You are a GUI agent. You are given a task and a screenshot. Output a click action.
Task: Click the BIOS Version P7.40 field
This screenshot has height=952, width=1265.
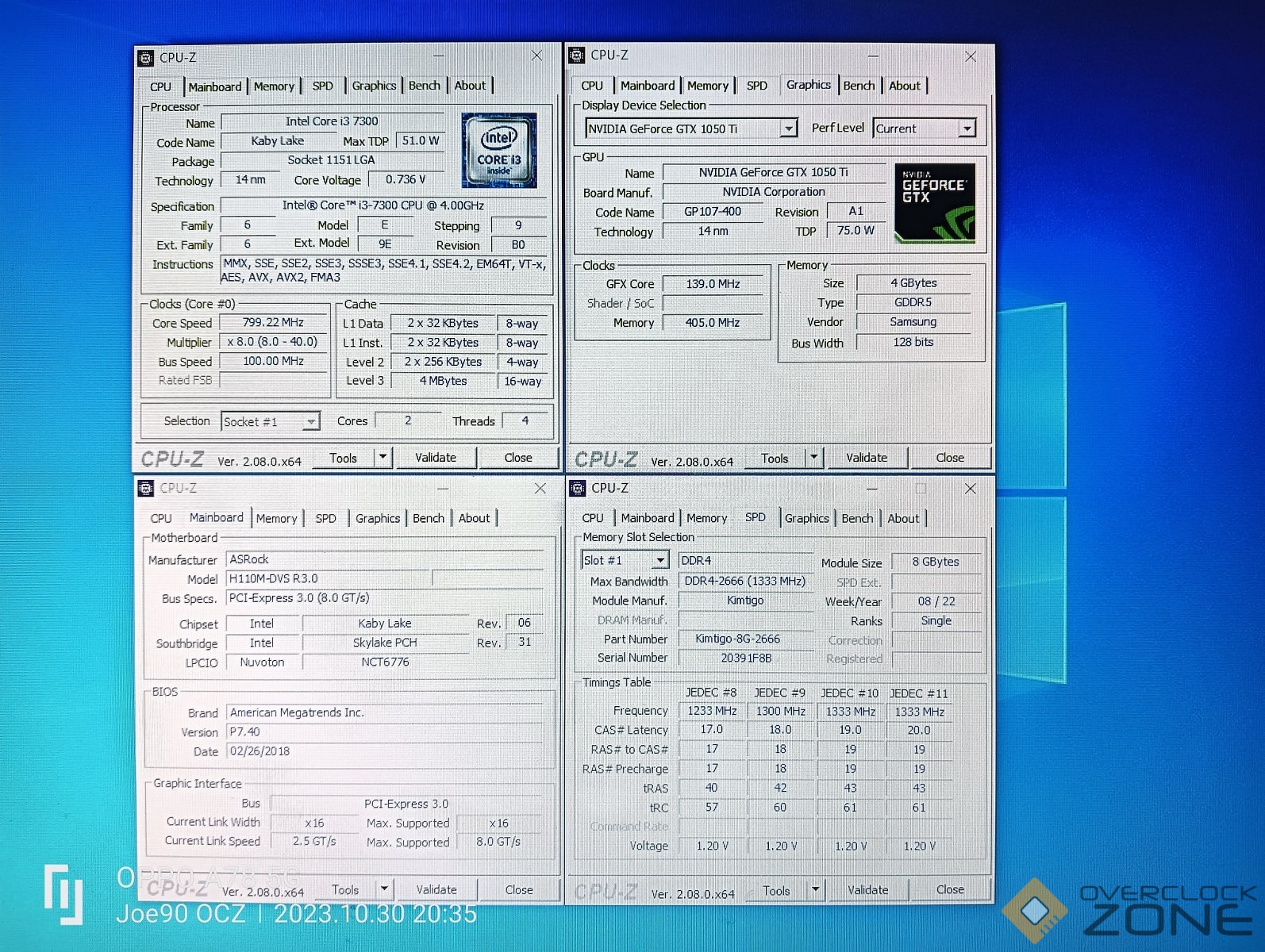coord(385,731)
